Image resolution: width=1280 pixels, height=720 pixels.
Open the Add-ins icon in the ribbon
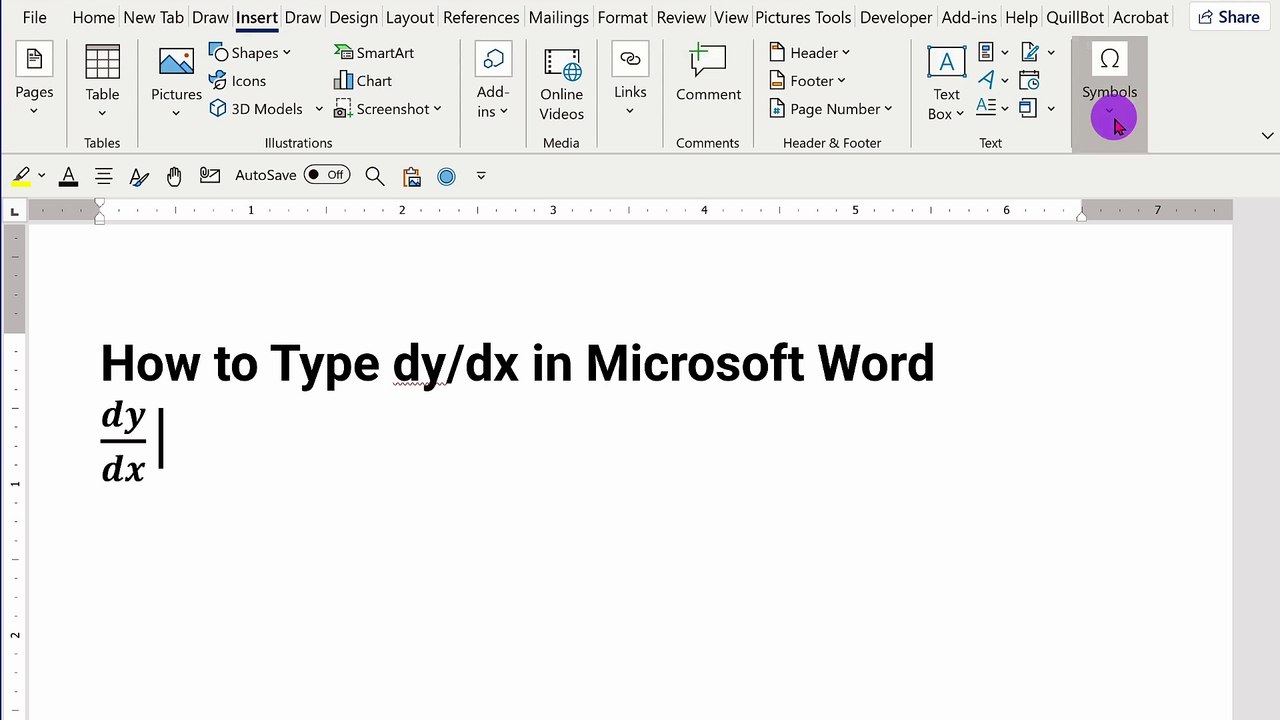point(493,61)
